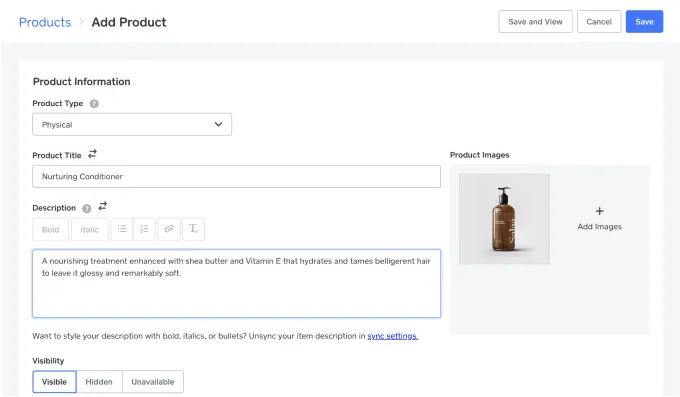The width and height of the screenshot is (680, 397).
Task: Set visibility to Hidden
Action: pos(99,382)
